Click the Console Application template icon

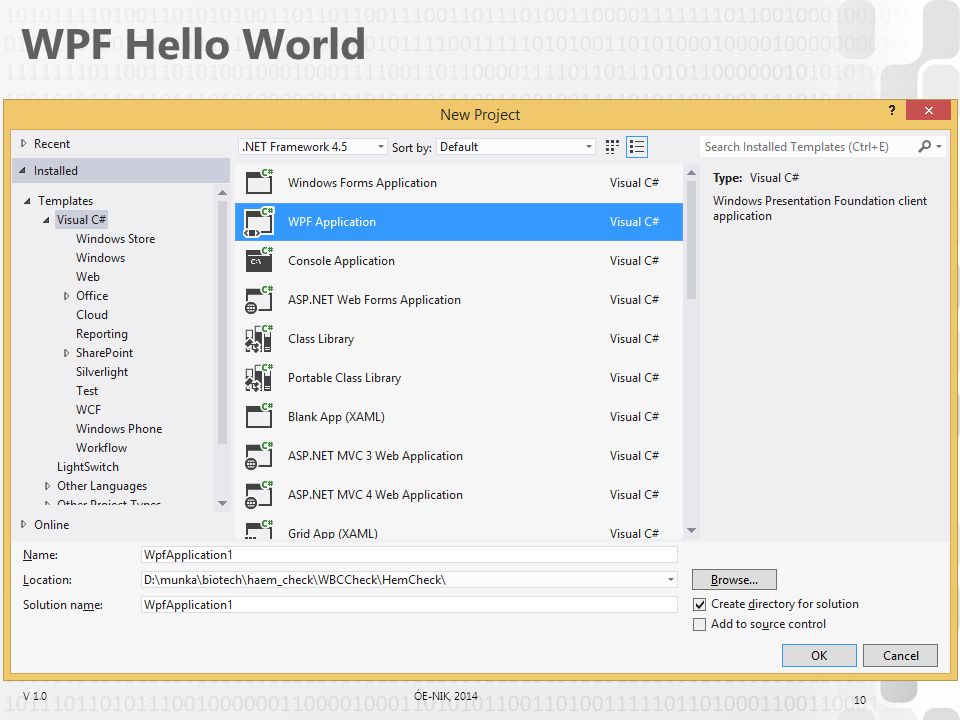click(x=259, y=260)
